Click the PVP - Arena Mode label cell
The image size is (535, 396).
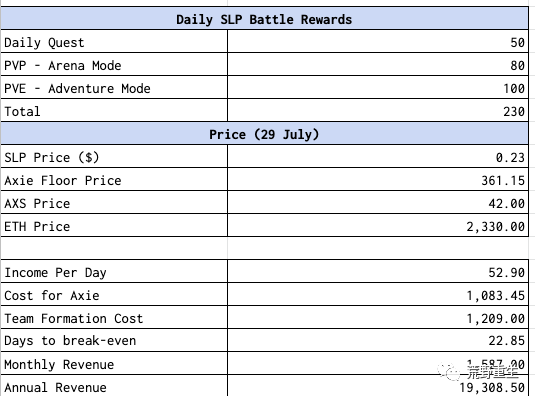pyautogui.click(x=114, y=64)
